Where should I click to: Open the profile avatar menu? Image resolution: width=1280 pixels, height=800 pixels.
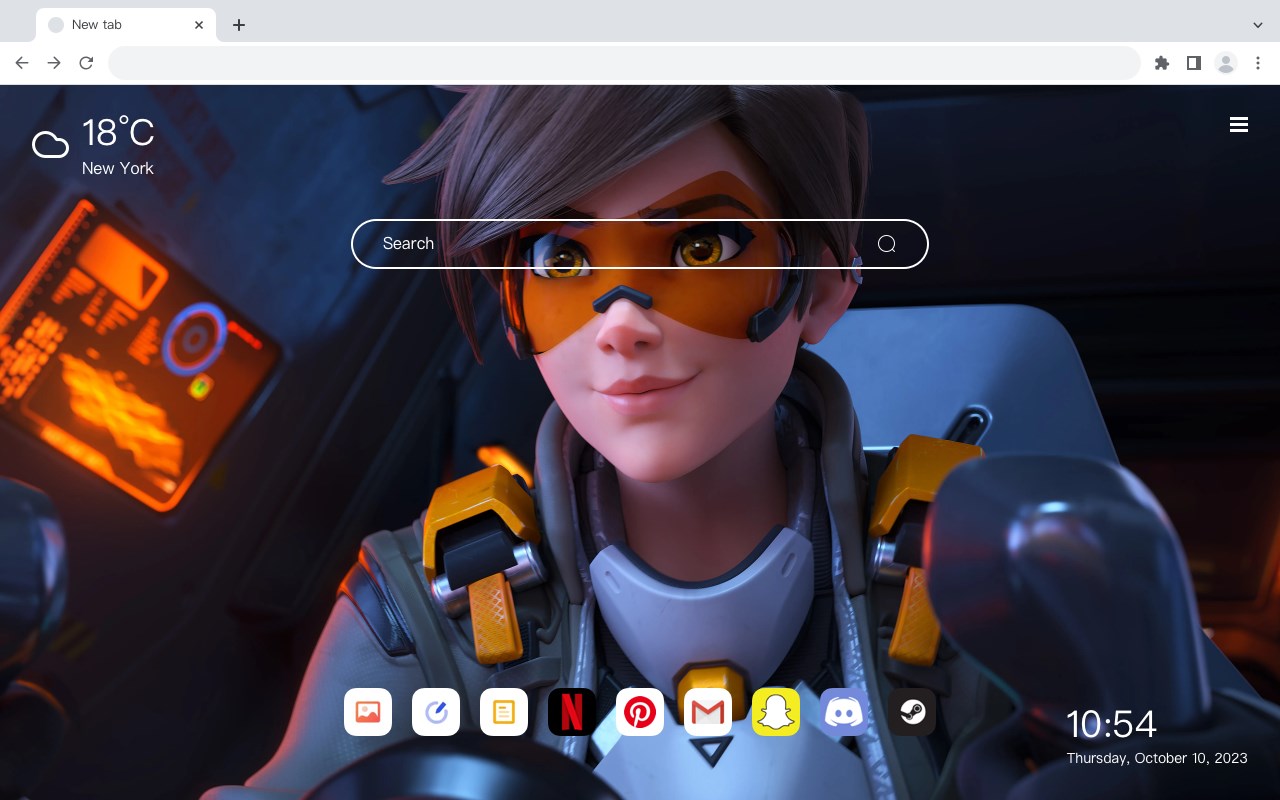click(1226, 63)
